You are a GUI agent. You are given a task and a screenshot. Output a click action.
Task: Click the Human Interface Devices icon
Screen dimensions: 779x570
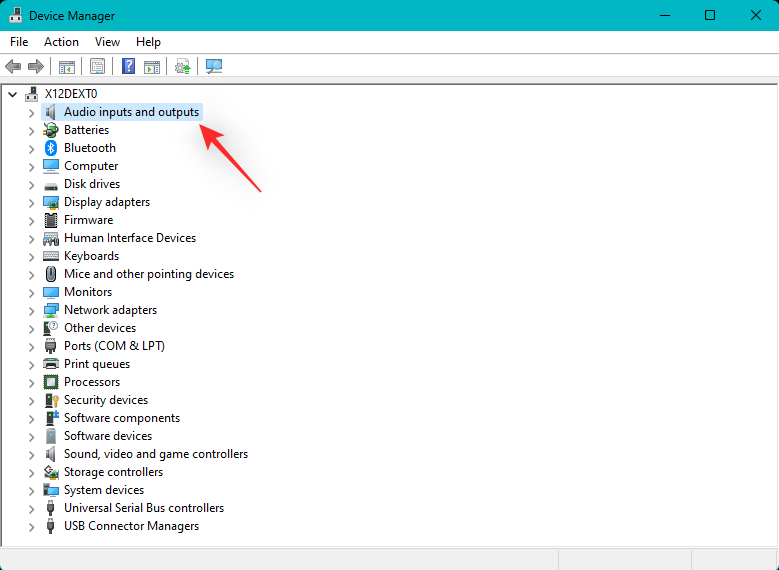[x=51, y=239]
